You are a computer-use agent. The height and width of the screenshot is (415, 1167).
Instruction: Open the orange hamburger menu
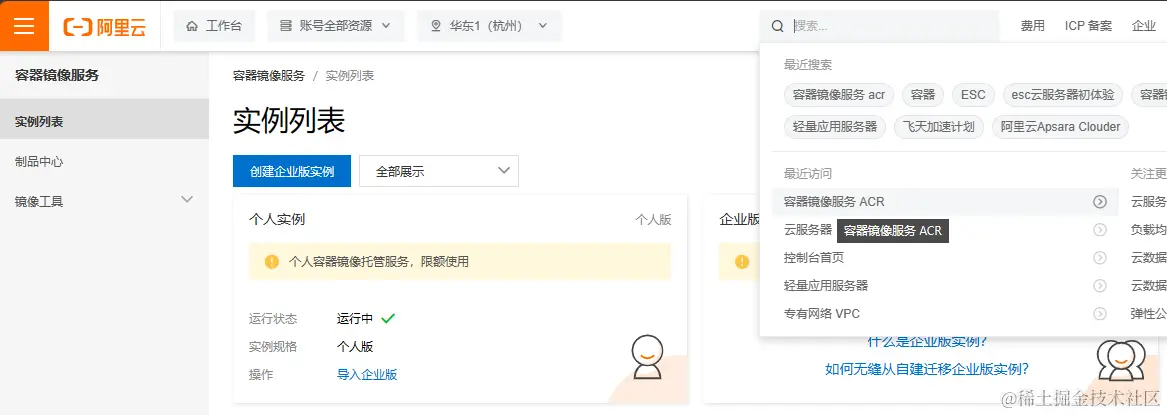click(x=24, y=26)
